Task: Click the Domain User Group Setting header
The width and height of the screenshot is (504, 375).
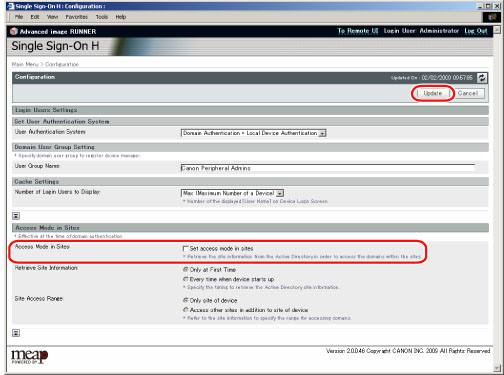Action: click(251, 147)
